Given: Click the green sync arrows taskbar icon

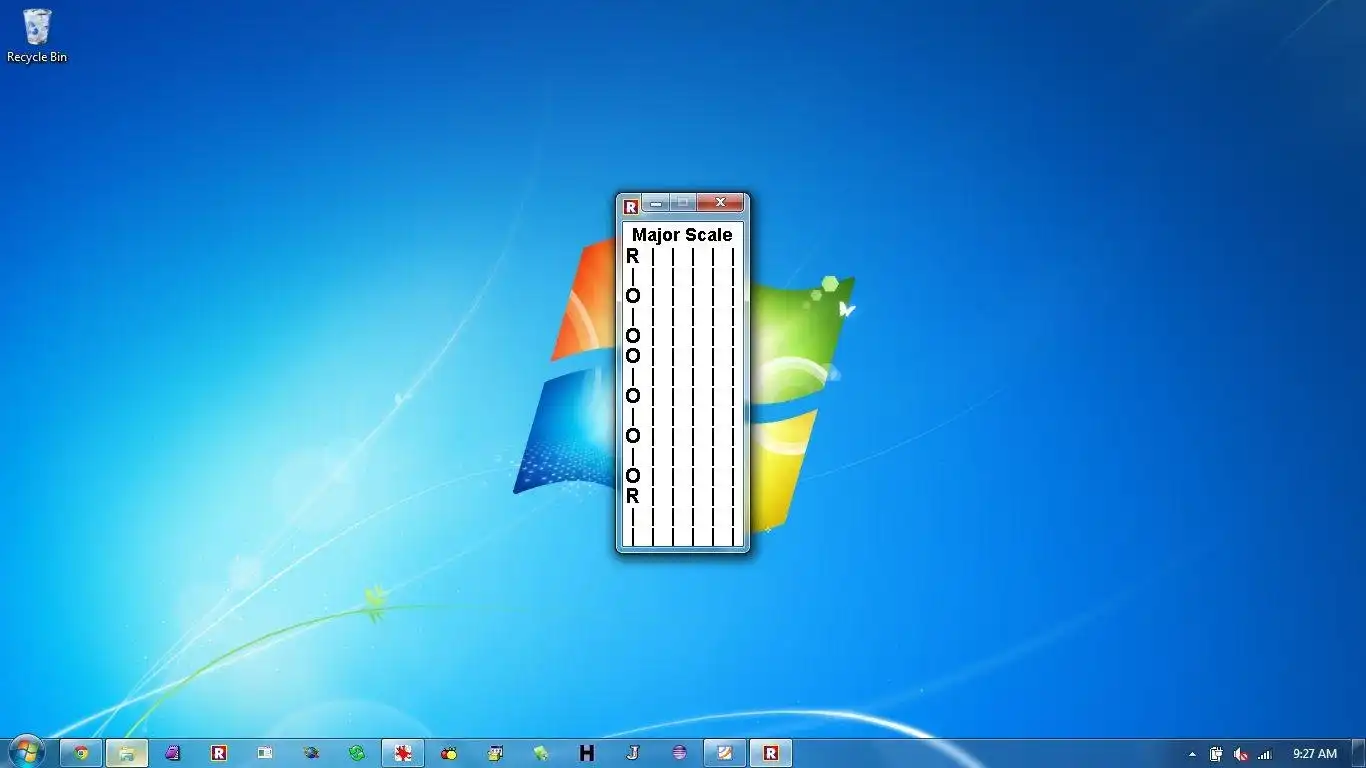Looking at the screenshot, I should pos(357,753).
